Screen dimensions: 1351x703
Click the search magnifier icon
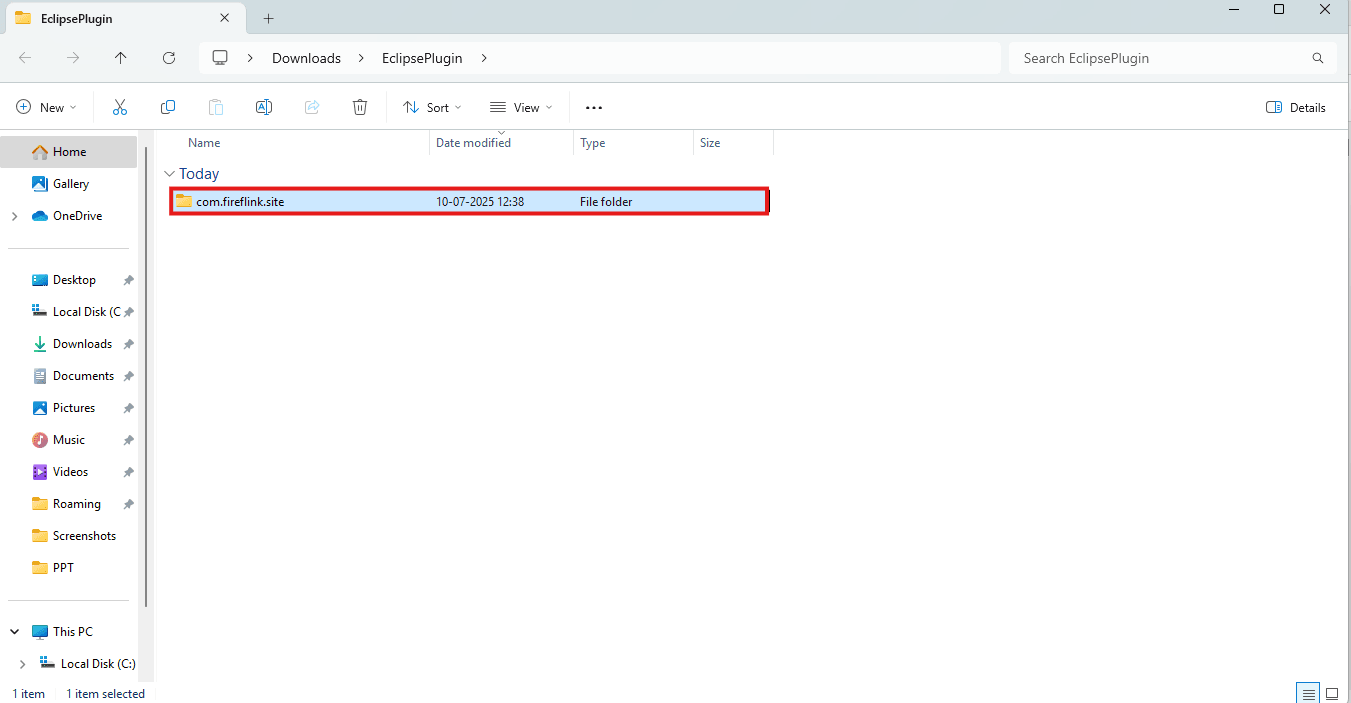[1318, 58]
